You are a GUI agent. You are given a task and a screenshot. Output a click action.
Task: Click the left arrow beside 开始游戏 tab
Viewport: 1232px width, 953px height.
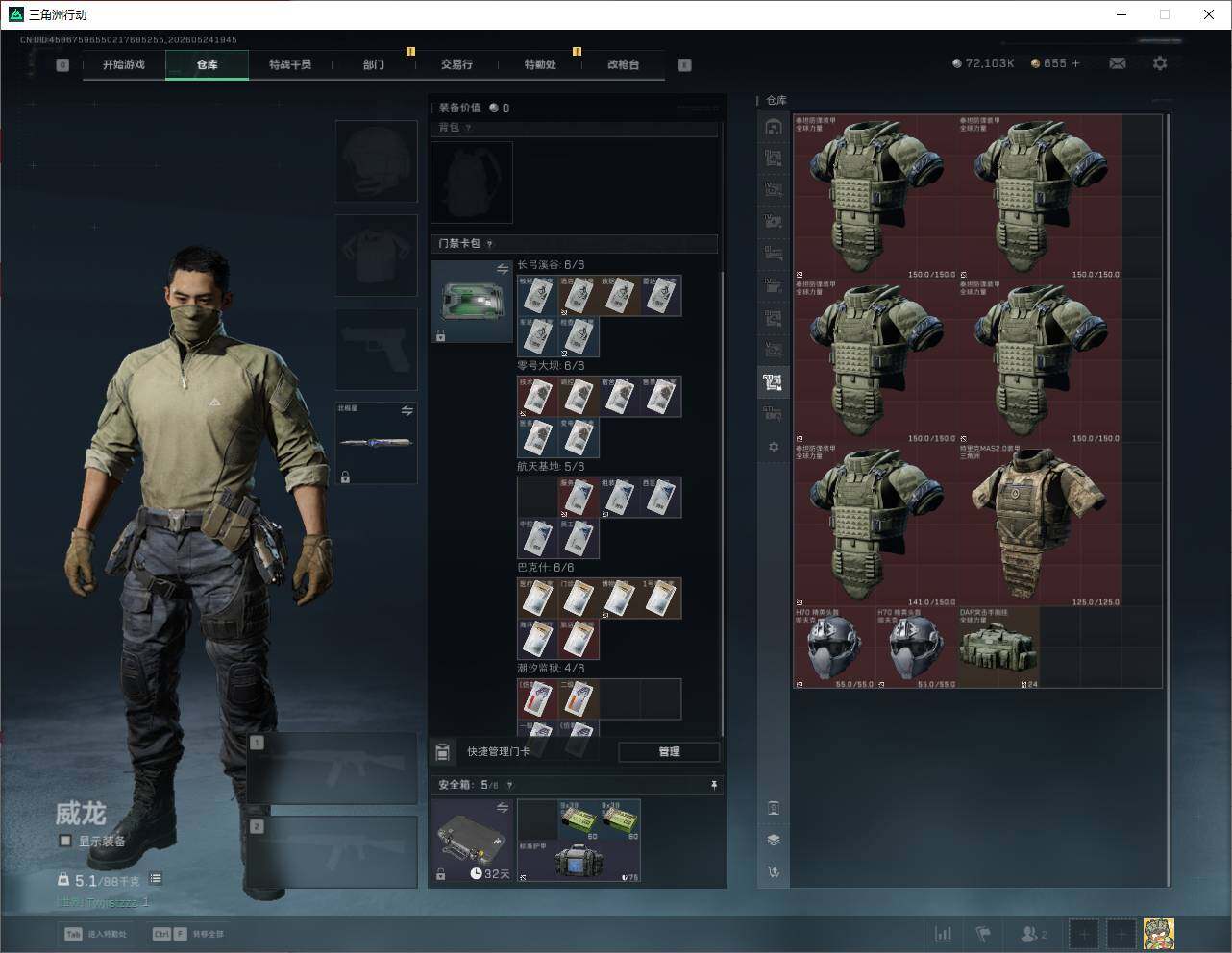[x=62, y=65]
